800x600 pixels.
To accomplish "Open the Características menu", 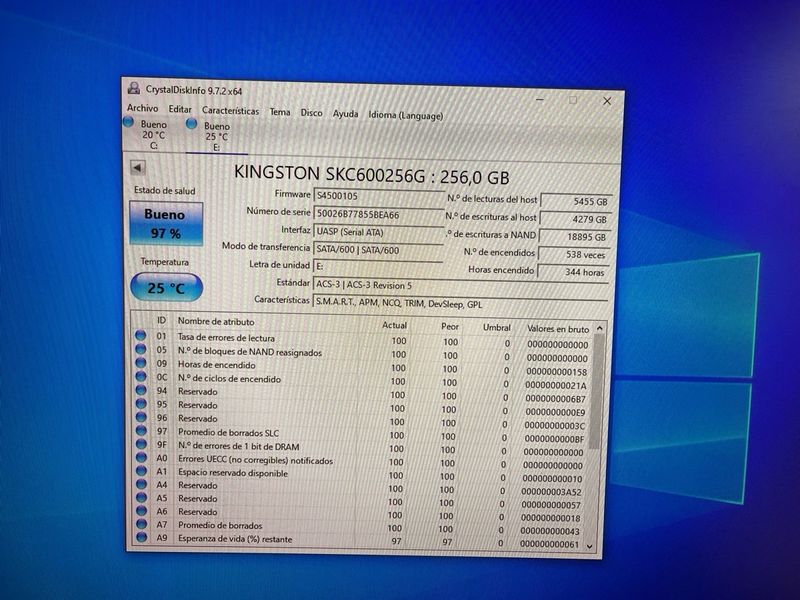I will pyautogui.click(x=230, y=111).
